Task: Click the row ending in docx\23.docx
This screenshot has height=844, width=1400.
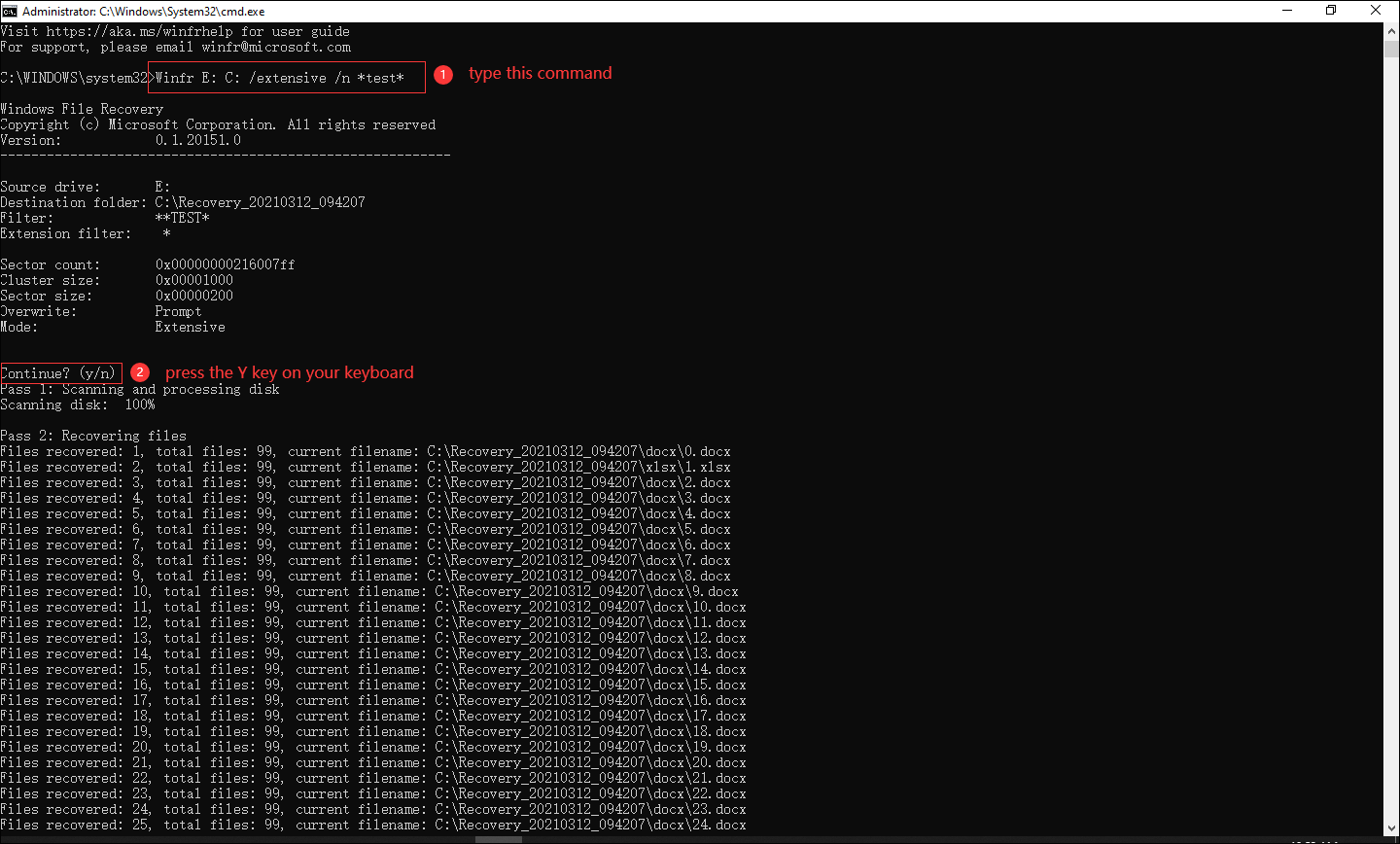Action: [373, 809]
